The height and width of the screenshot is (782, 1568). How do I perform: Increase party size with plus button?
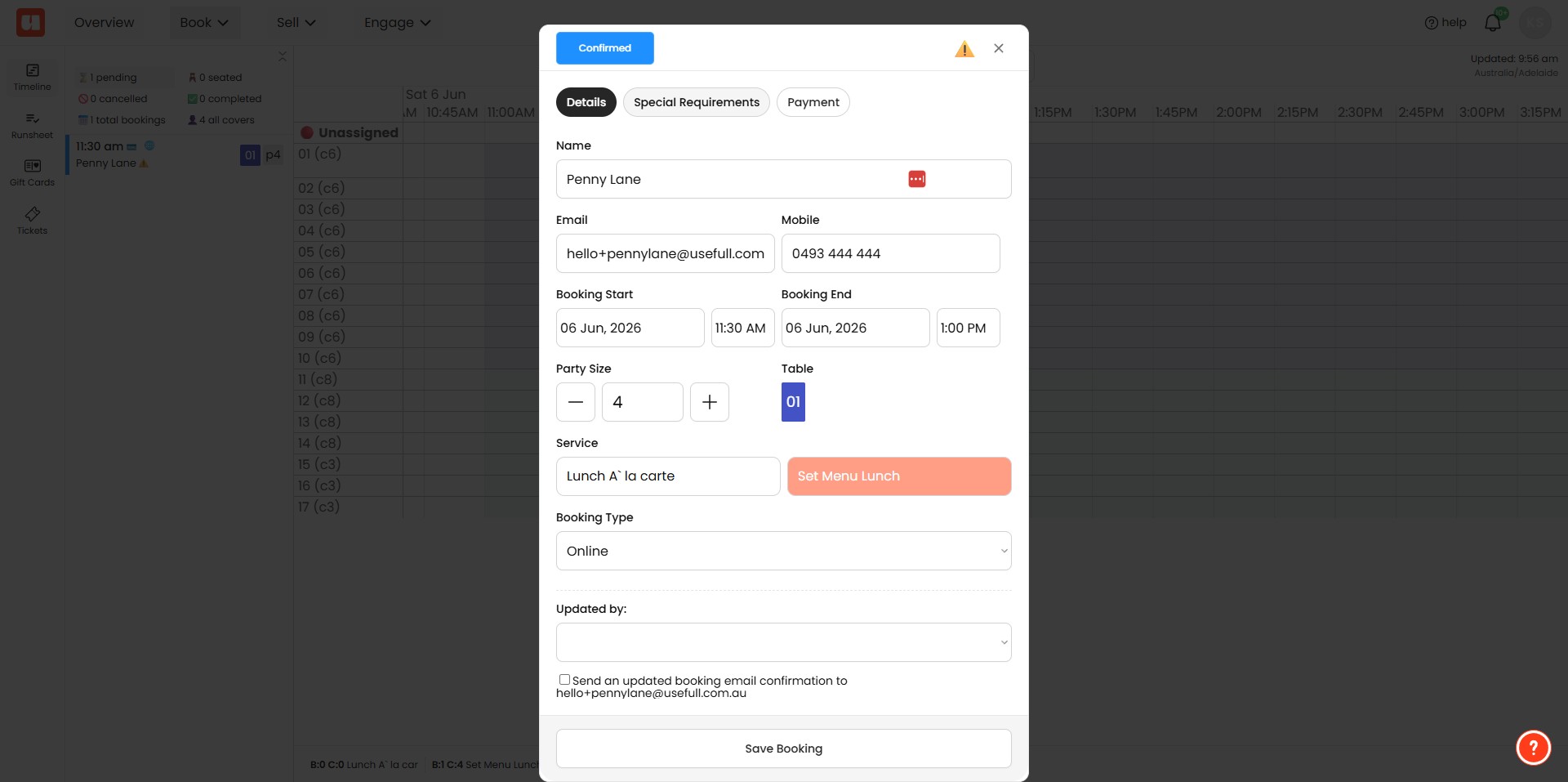click(x=709, y=402)
